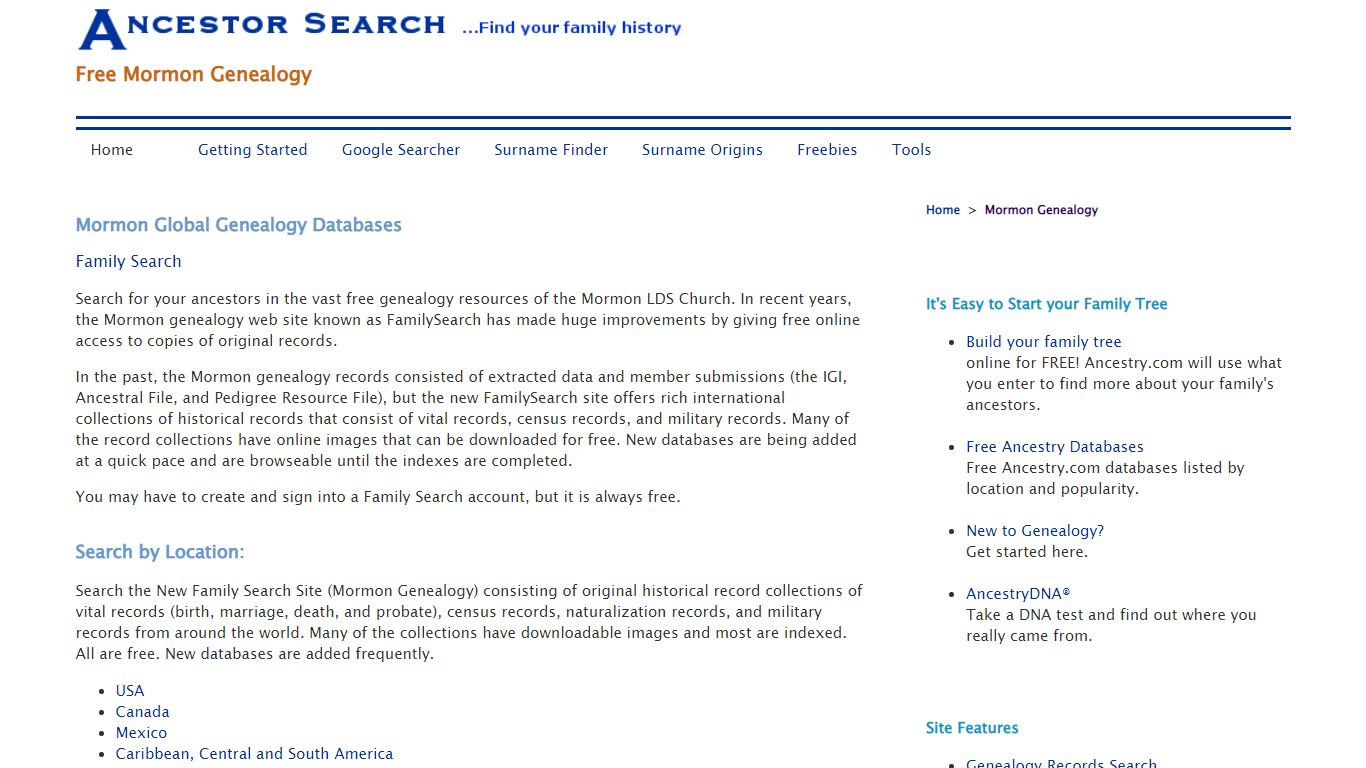Click Build your family tree link
This screenshot has height=768, width=1366.
click(1044, 342)
